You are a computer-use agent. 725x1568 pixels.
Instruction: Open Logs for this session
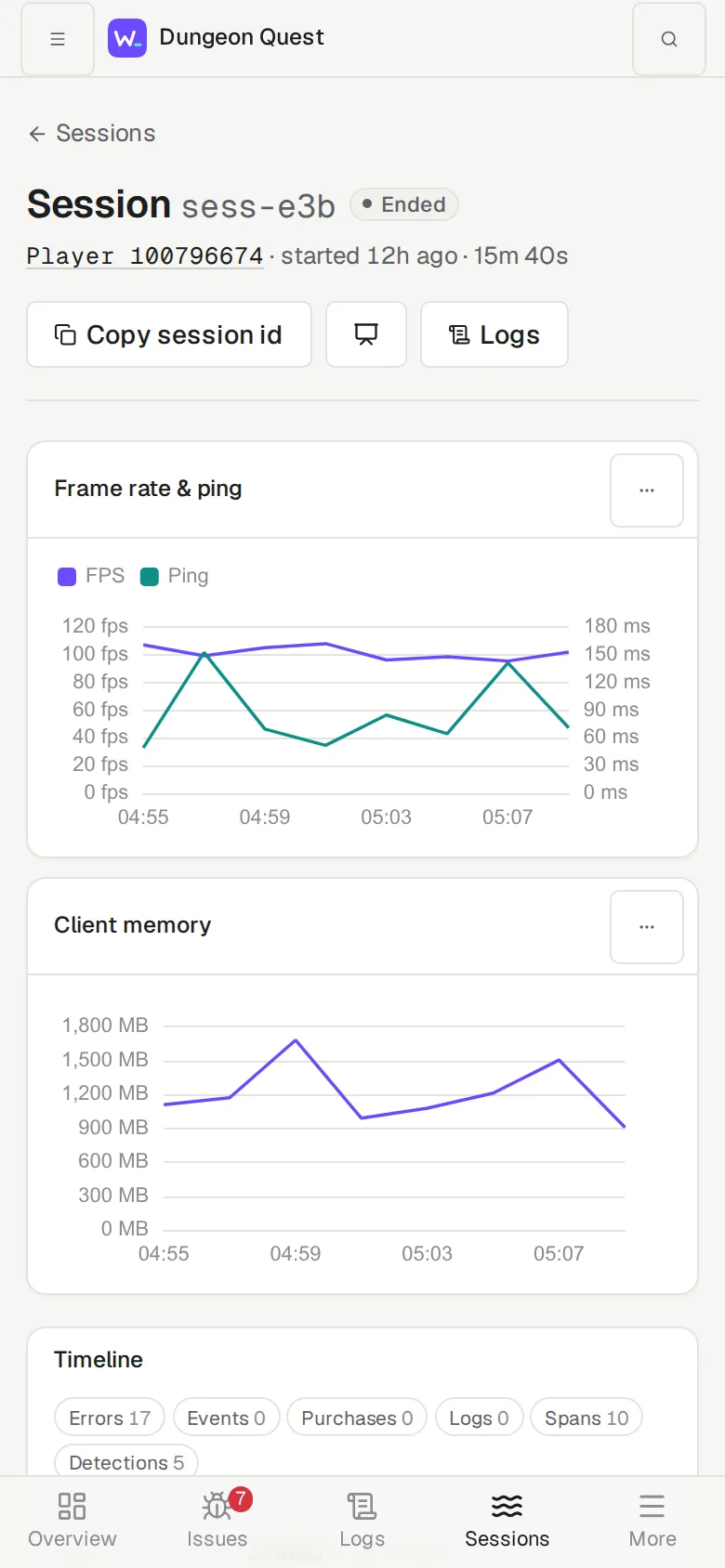point(494,334)
